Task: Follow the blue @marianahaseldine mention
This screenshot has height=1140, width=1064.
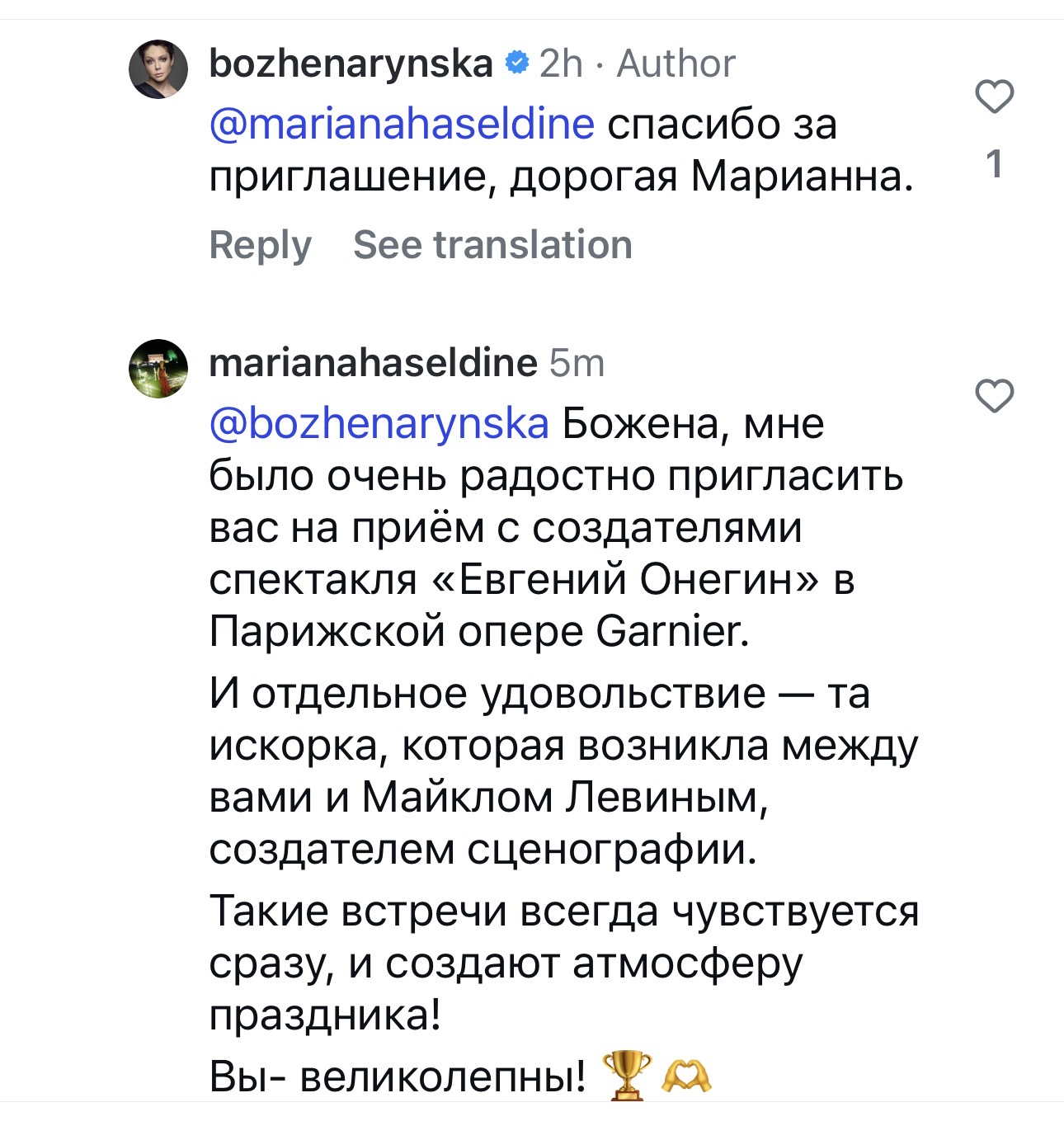Action: 402,125
